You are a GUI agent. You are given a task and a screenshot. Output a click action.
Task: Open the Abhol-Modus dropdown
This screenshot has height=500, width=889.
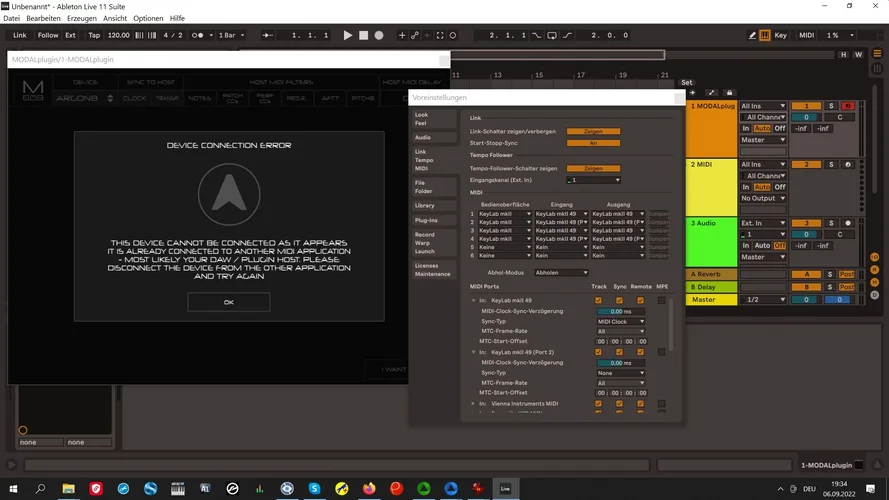pyautogui.click(x=561, y=272)
